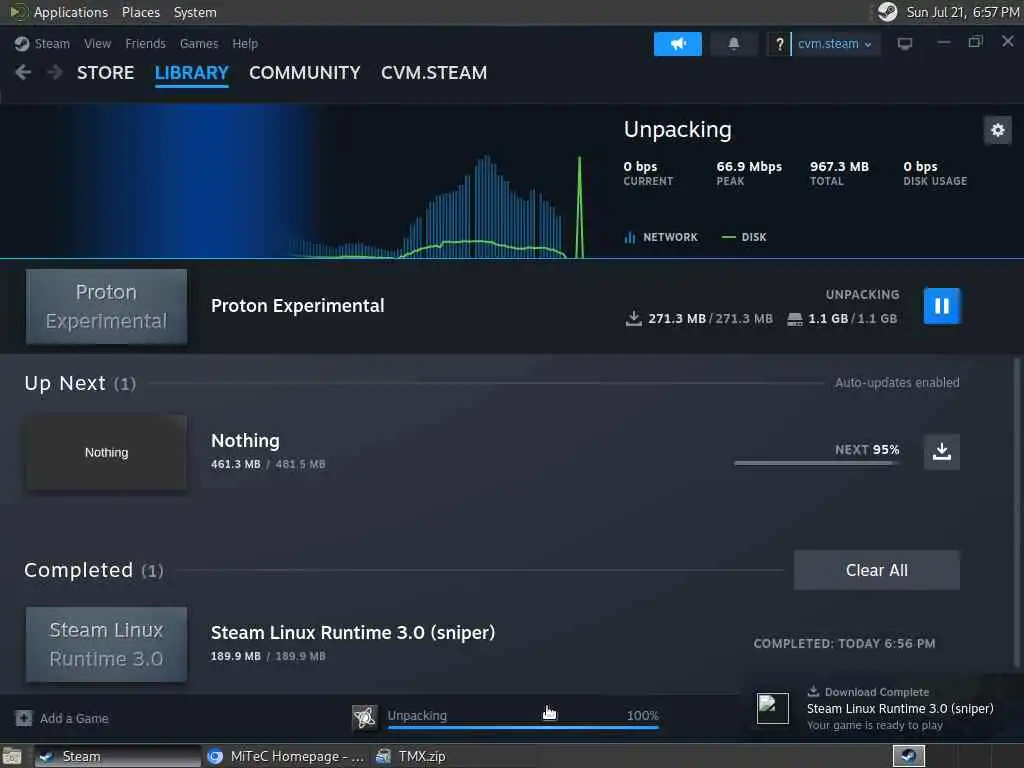Click the Steam taskbar button

[x=118, y=756]
